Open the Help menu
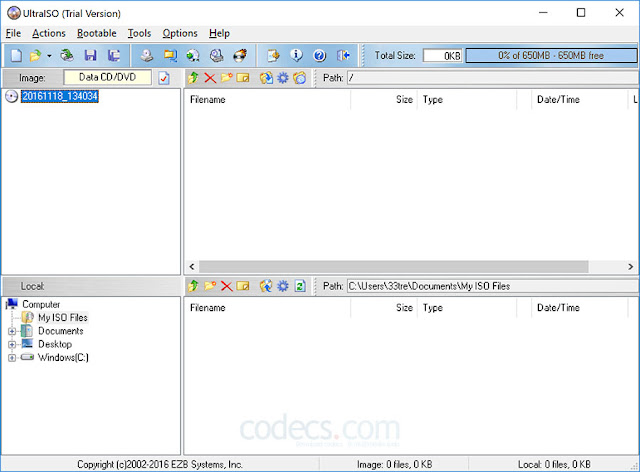This screenshot has height=472, width=640. click(x=219, y=33)
